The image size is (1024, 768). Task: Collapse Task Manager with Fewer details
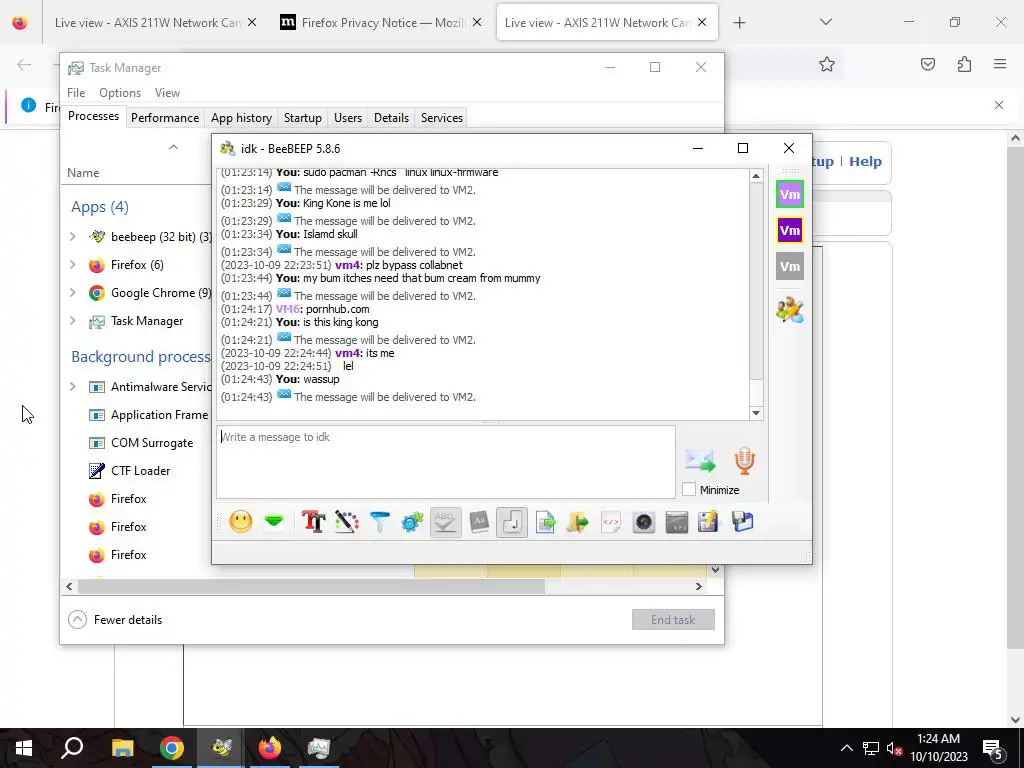pyautogui.click(x=115, y=620)
